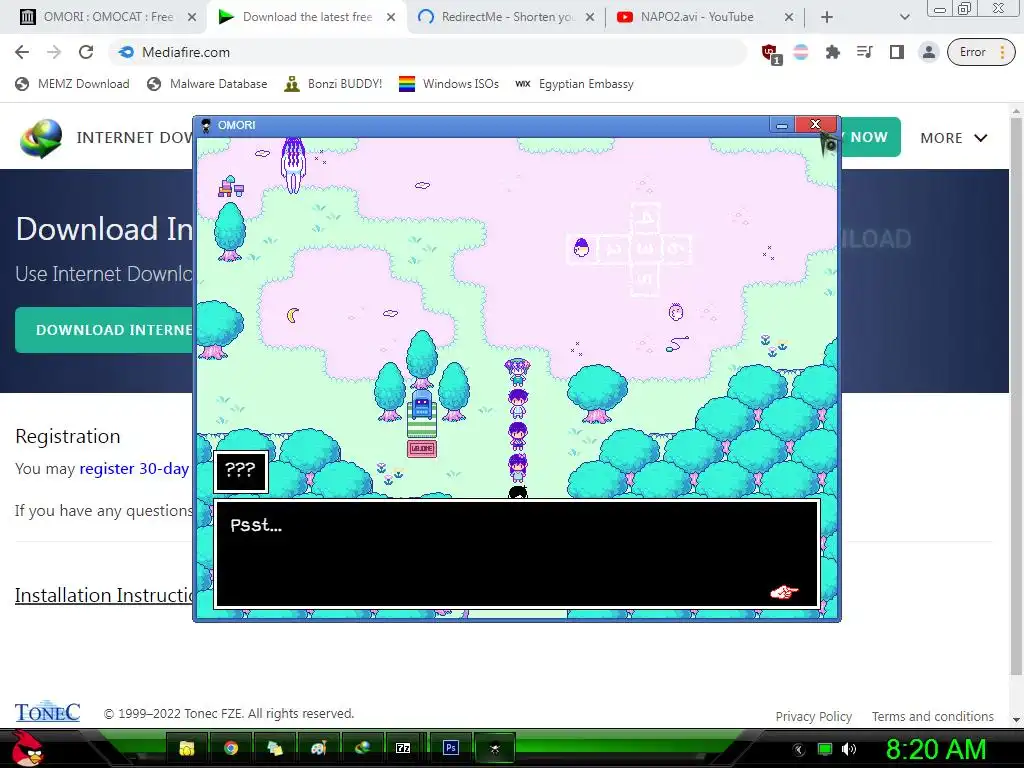The height and width of the screenshot is (768, 1024).
Task: Close the NAPO2.avi YouTube tab
Action: coord(789,17)
